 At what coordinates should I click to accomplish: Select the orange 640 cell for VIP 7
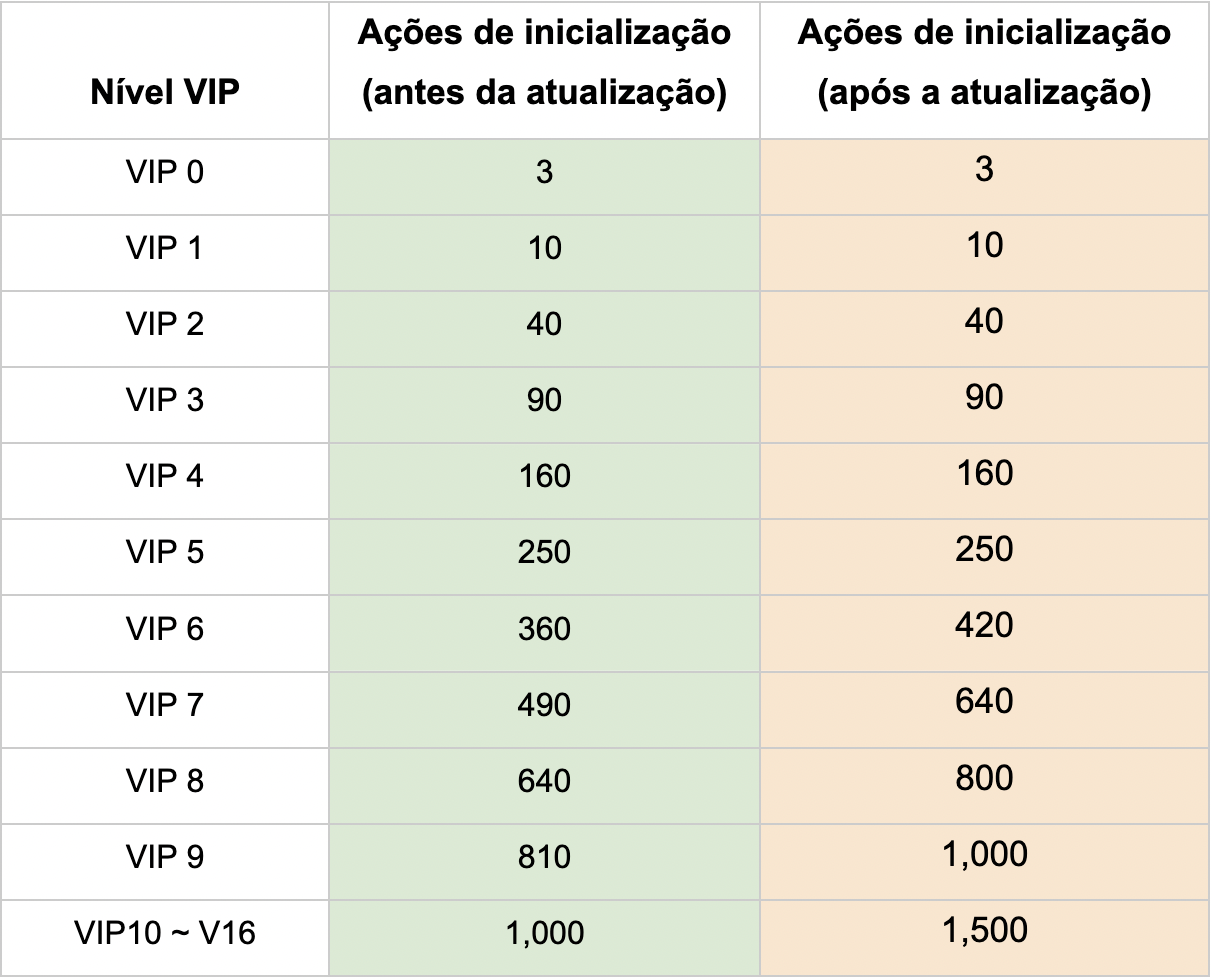984,702
